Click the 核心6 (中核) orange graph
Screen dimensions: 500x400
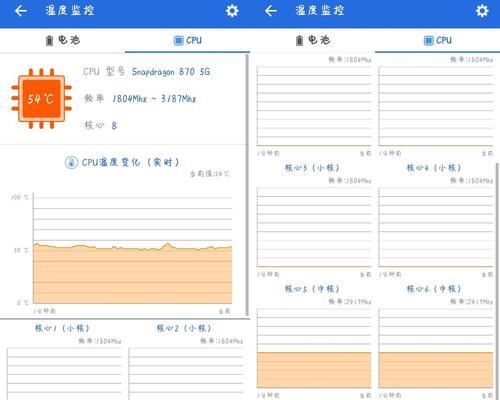[x=436, y=348]
